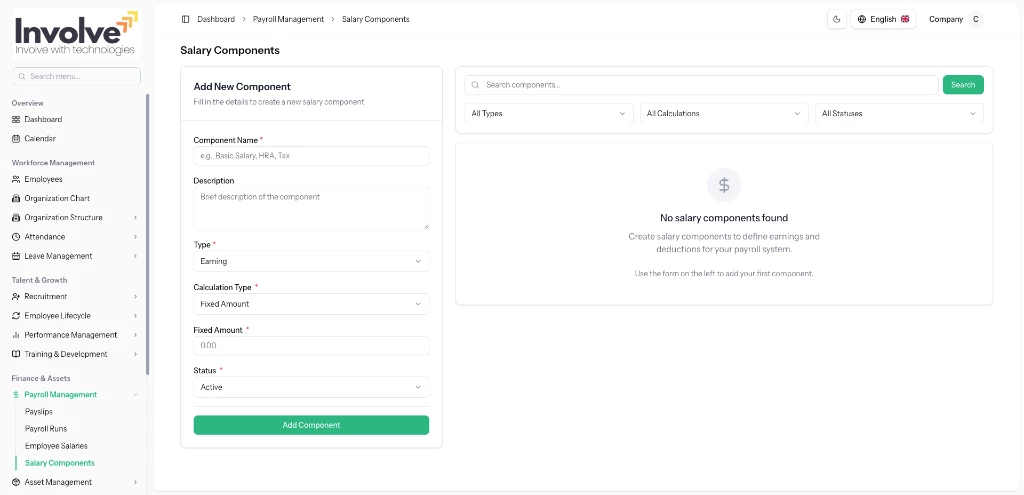Click the 'Finance & Assets' section label
The width and height of the screenshot is (1024, 495).
(40, 378)
